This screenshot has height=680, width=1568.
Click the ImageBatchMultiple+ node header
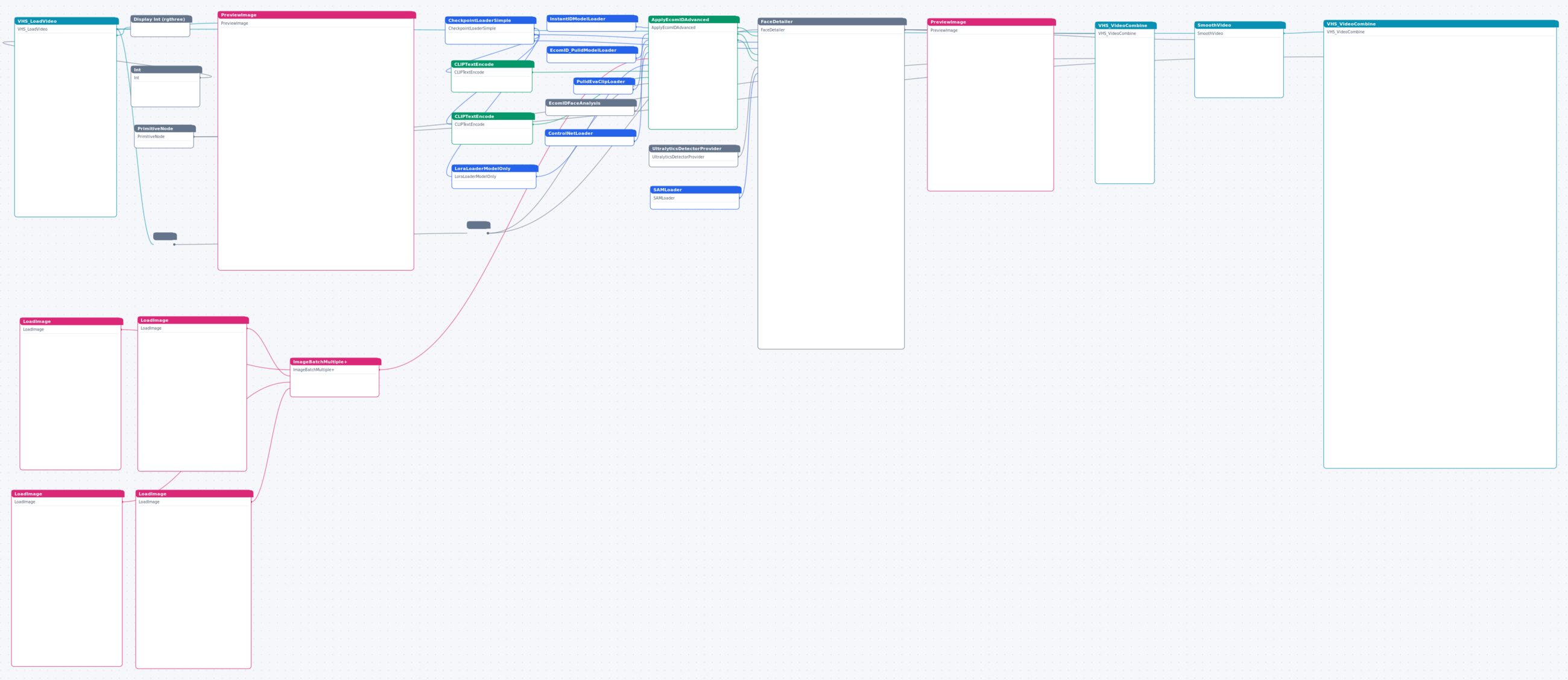click(335, 361)
